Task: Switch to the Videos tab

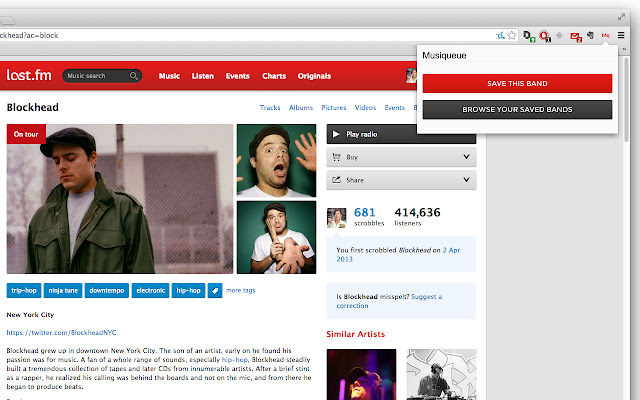Action: 365,108
